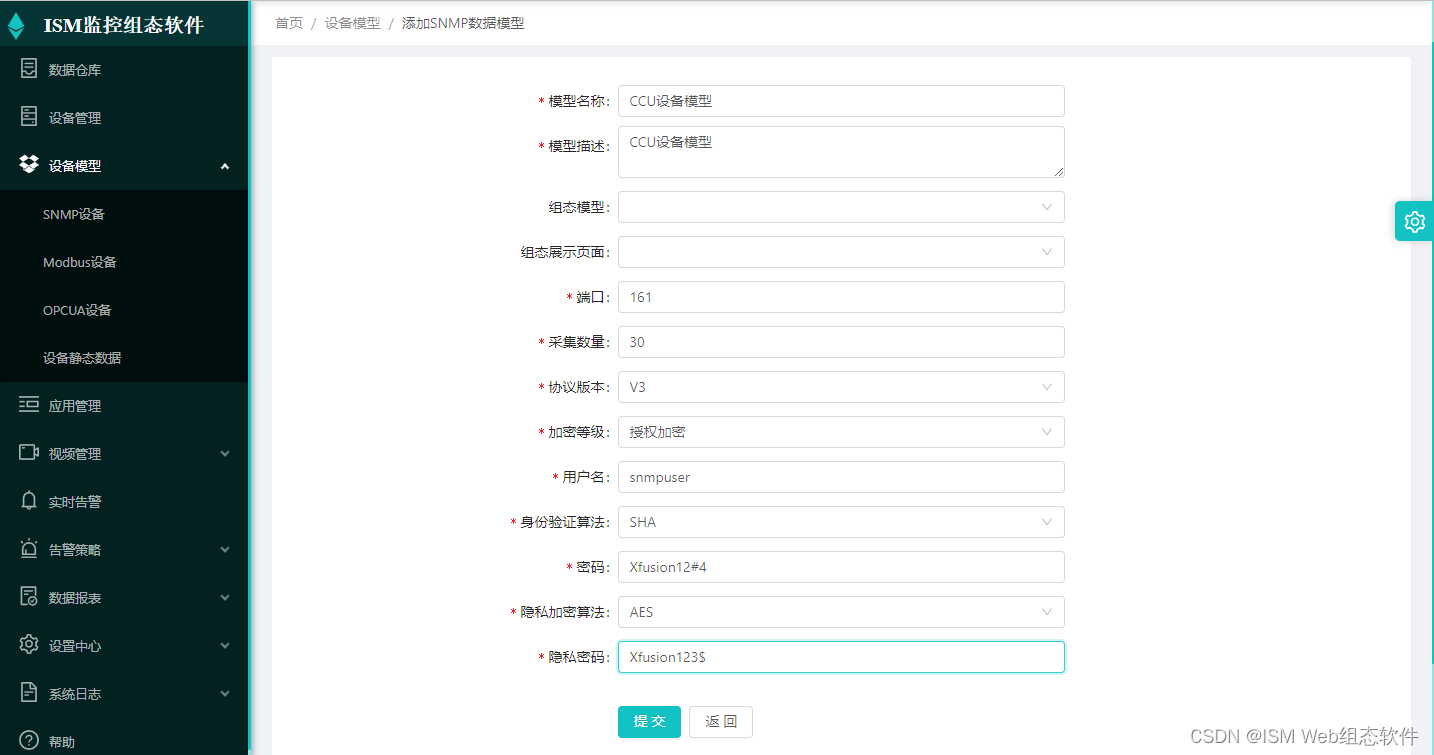The height and width of the screenshot is (755, 1434).
Task: Expand the 设置中心 submenu chevron
Action: 225,646
